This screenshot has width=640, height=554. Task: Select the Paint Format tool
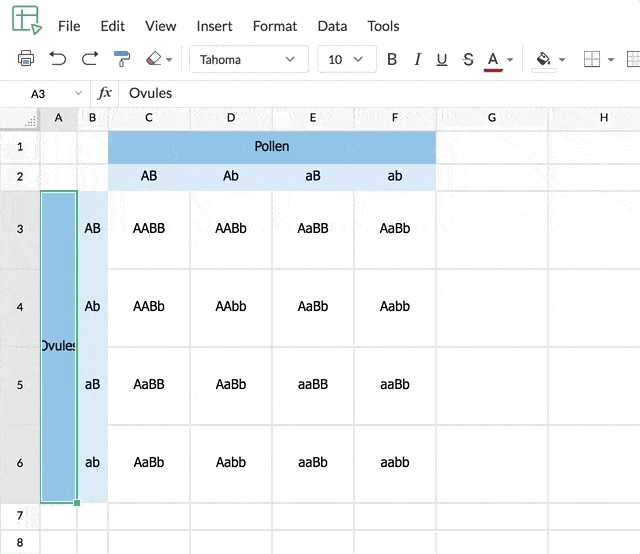tap(122, 59)
